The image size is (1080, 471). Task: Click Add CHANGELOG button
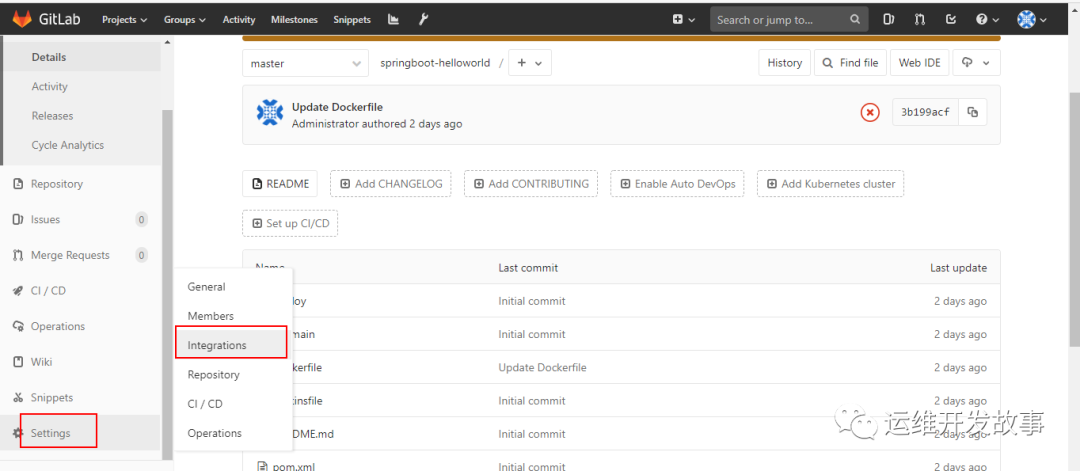(x=391, y=184)
